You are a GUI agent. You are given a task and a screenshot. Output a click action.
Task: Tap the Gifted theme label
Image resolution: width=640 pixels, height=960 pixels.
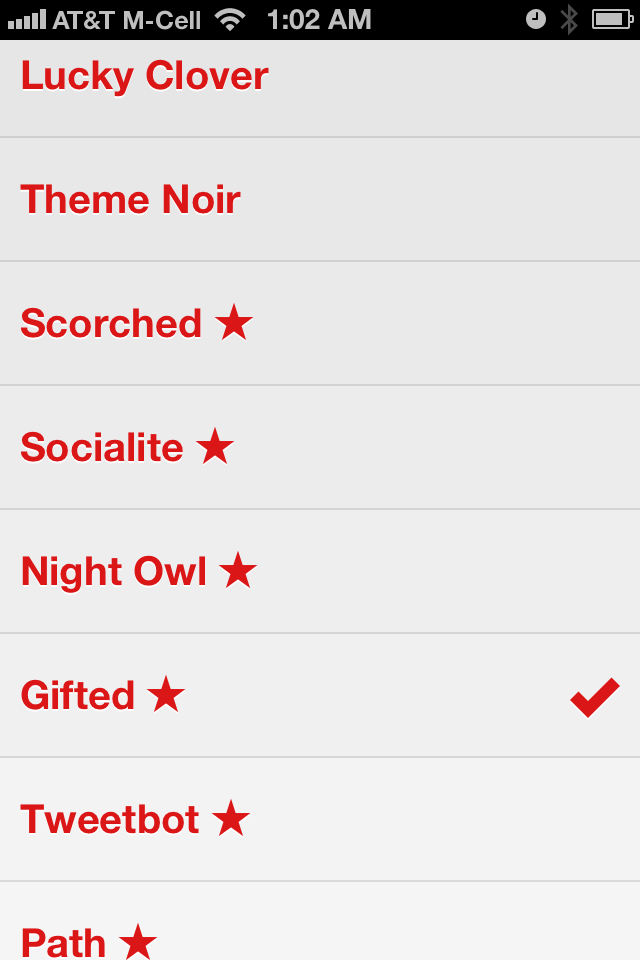click(77, 696)
